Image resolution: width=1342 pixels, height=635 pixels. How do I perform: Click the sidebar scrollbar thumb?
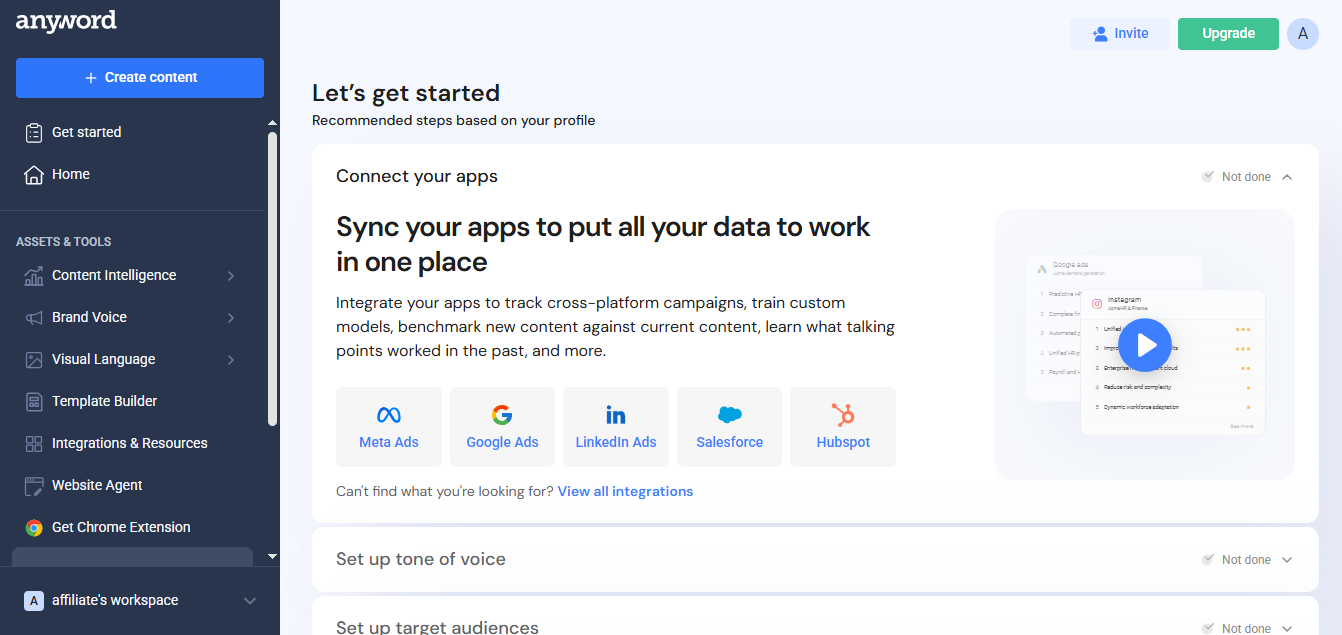273,280
